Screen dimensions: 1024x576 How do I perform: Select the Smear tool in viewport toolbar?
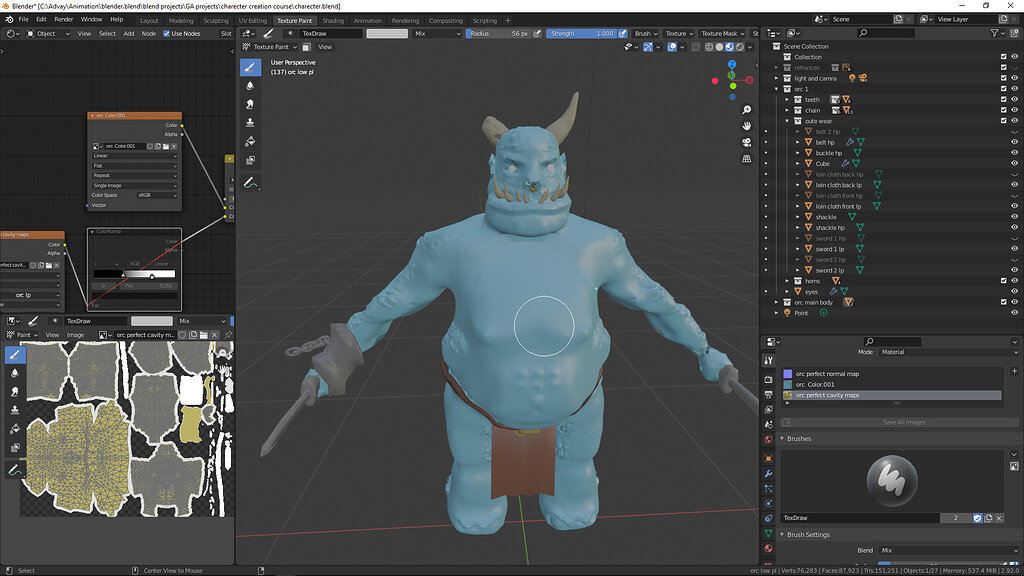pos(250,104)
